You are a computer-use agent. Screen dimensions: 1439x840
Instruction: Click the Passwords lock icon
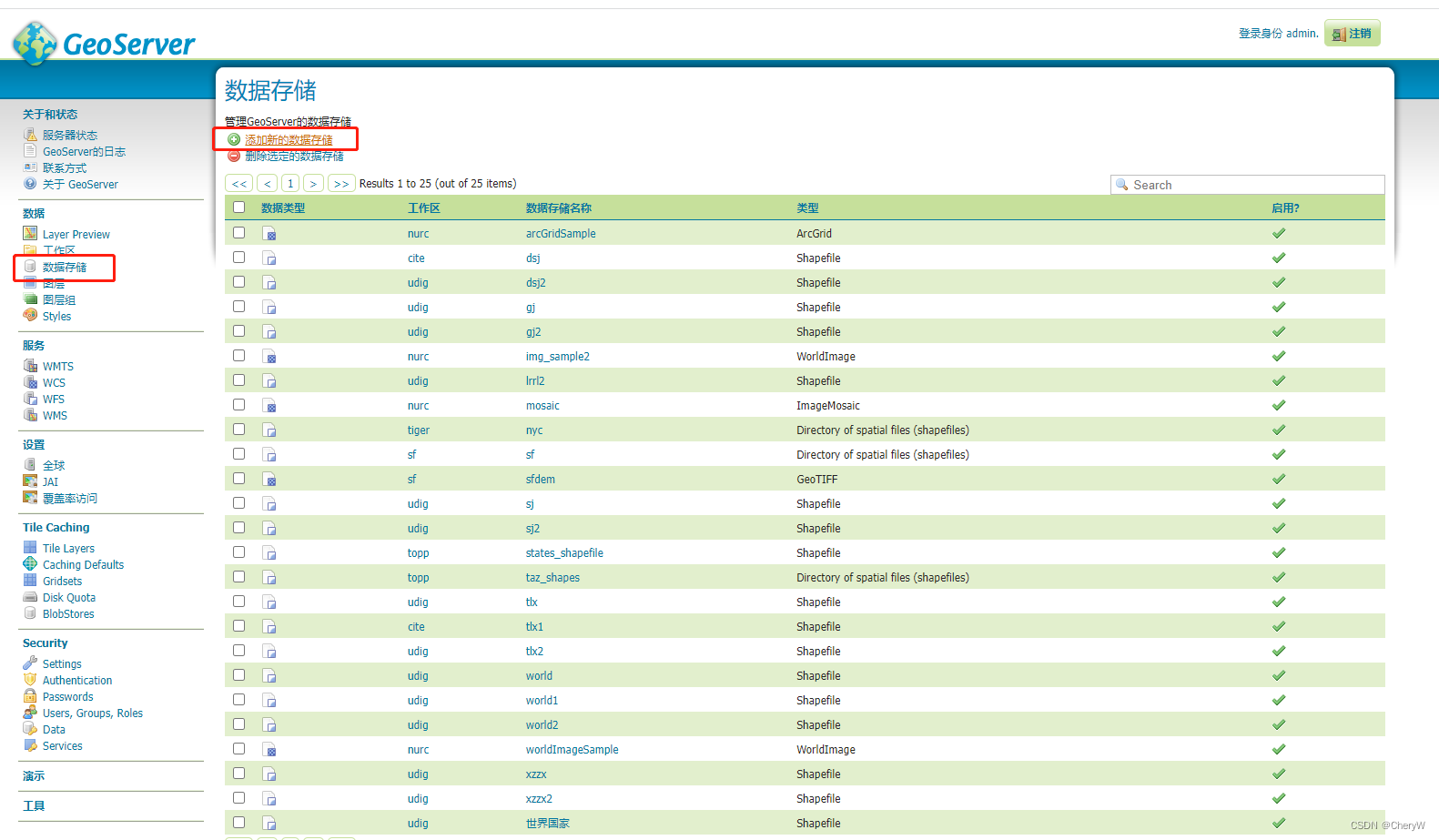tap(30, 696)
